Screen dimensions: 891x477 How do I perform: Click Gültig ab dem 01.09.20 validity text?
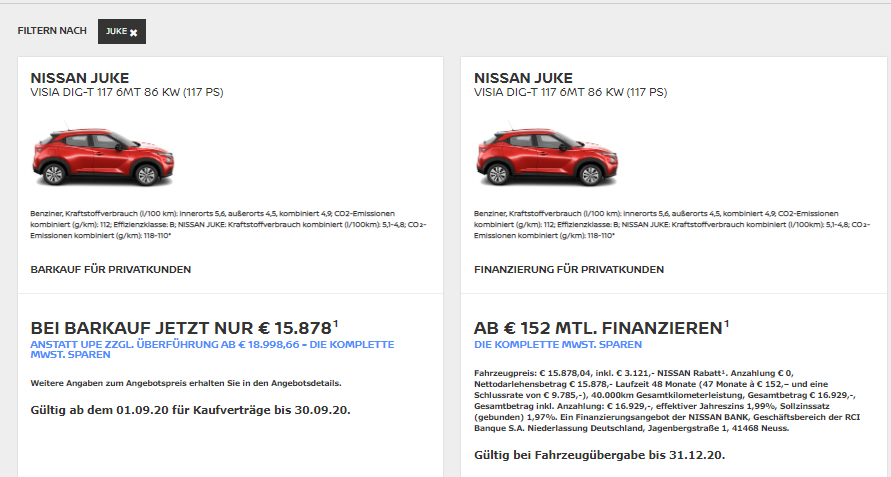coord(190,410)
